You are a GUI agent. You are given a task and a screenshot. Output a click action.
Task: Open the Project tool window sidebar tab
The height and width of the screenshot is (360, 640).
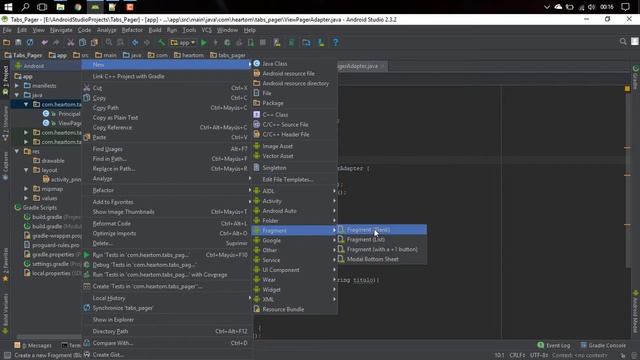5,80
